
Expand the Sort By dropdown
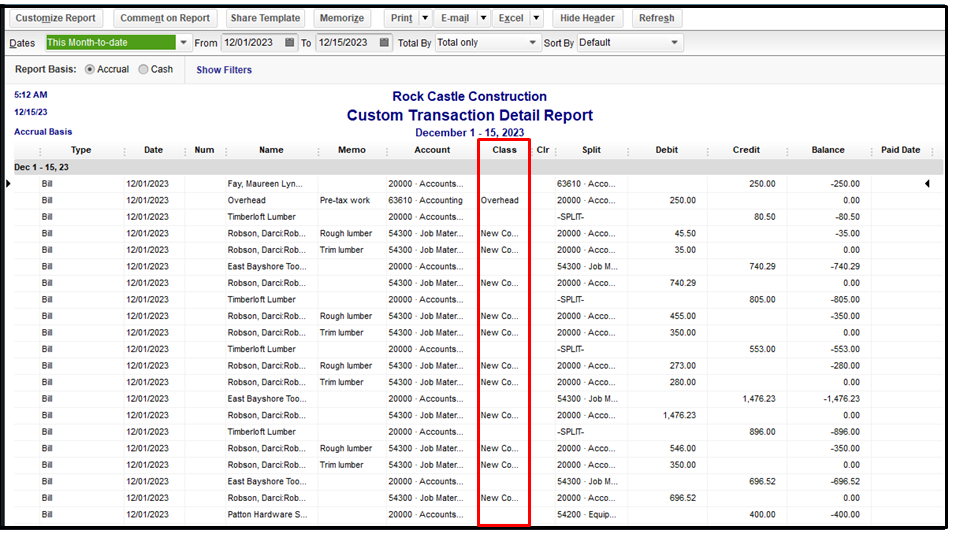[x=674, y=43]
